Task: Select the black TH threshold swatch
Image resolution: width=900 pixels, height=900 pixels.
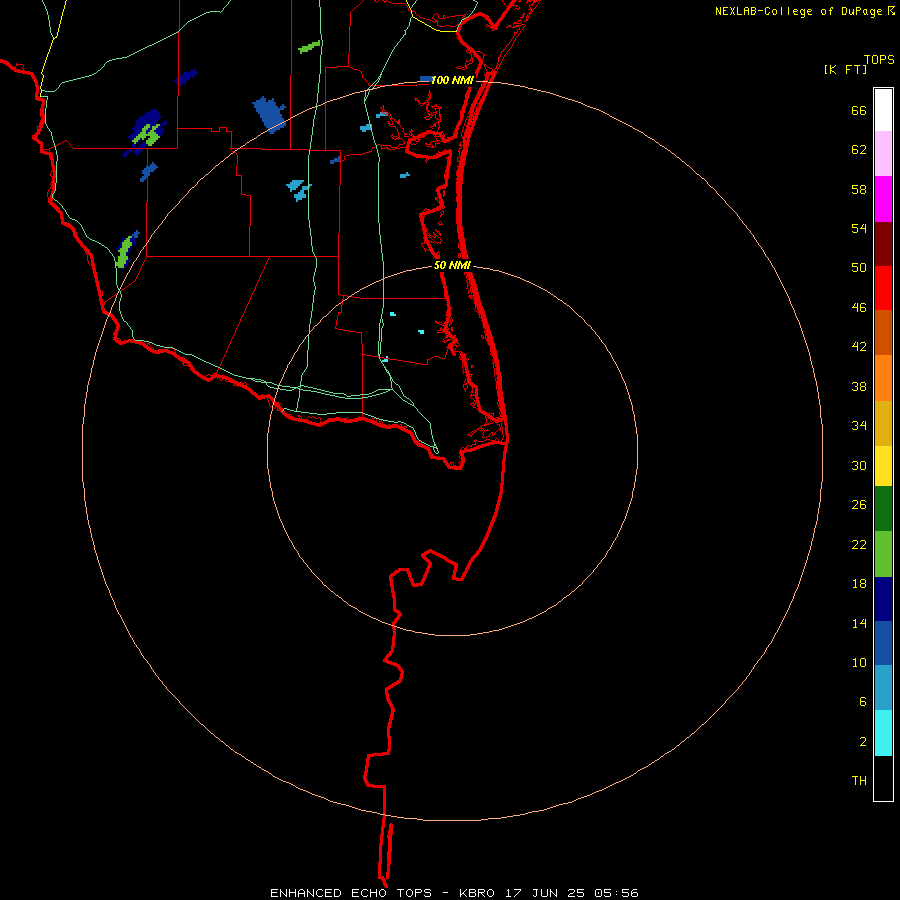Action: pos(883,778)
